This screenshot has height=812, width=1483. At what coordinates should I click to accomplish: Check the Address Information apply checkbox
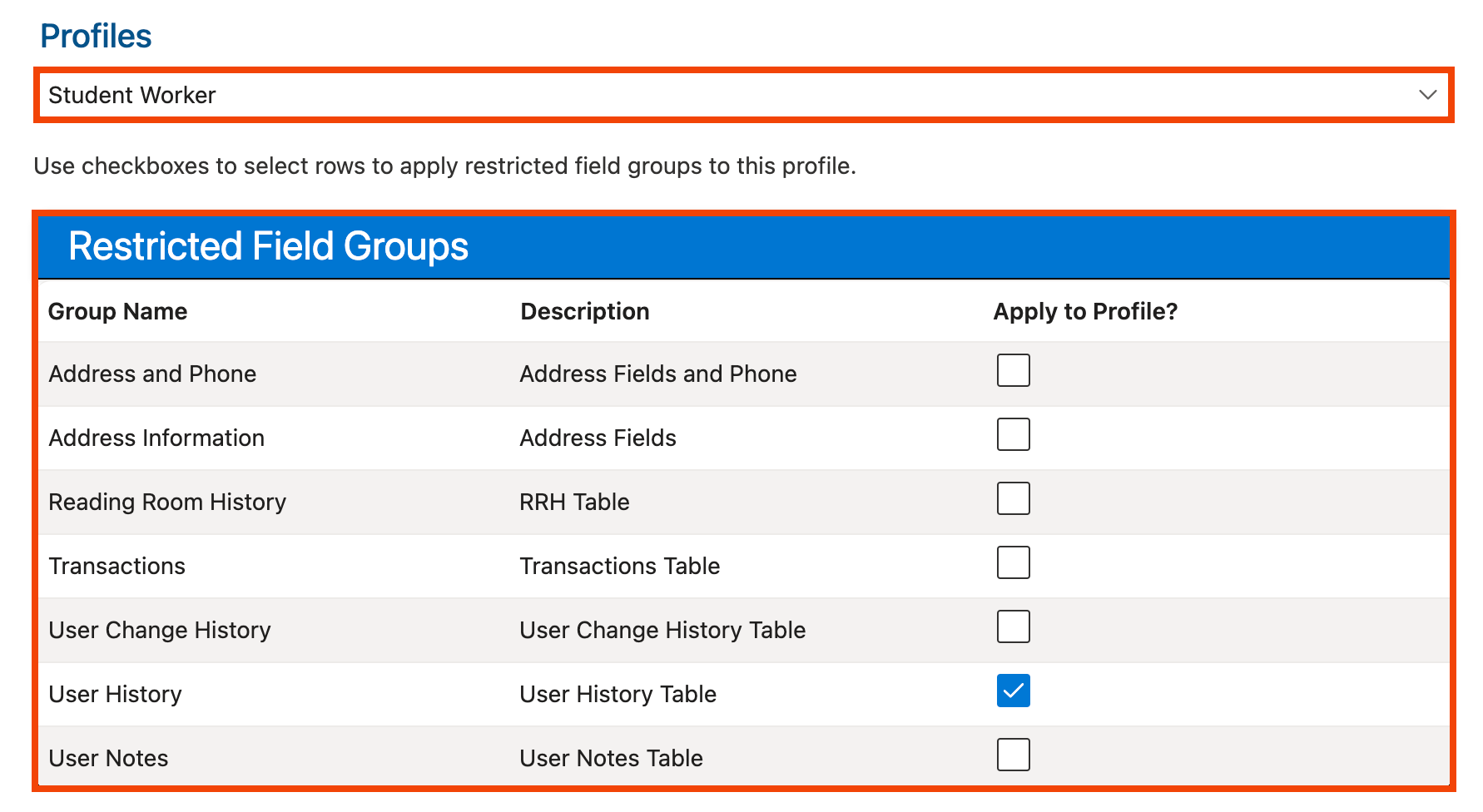[x=1013, y=435]
